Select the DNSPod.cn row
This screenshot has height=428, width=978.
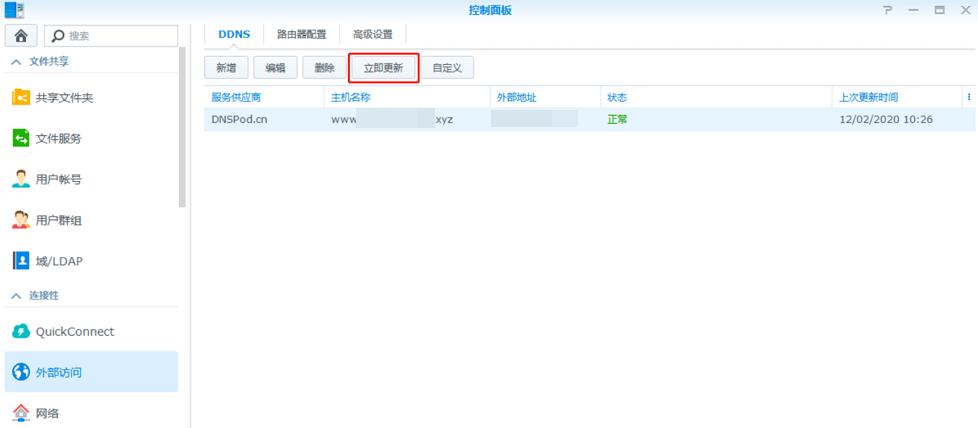pos(590,119)
